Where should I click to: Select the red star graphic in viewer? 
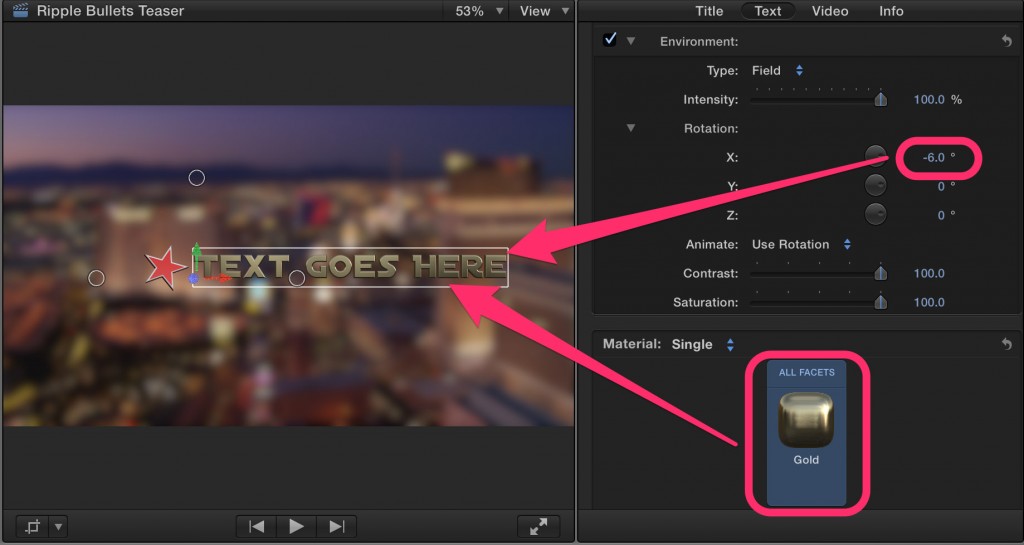pos(165,267)
